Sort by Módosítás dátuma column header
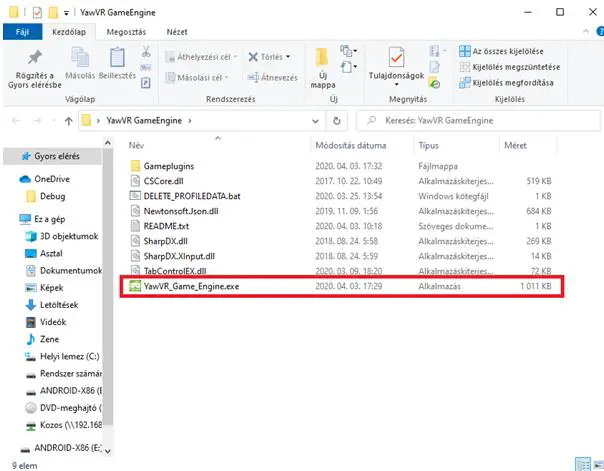 [351, 145]
